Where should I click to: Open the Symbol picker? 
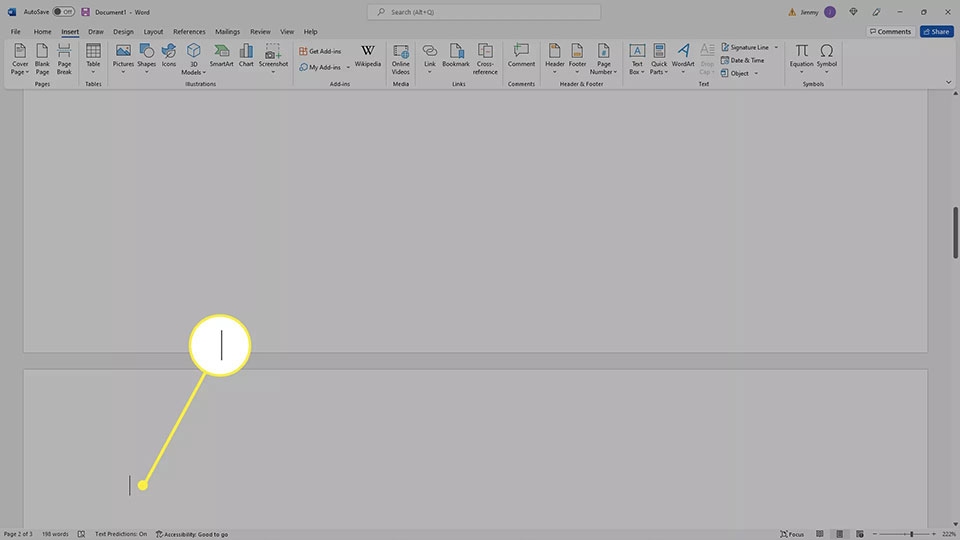826,59
